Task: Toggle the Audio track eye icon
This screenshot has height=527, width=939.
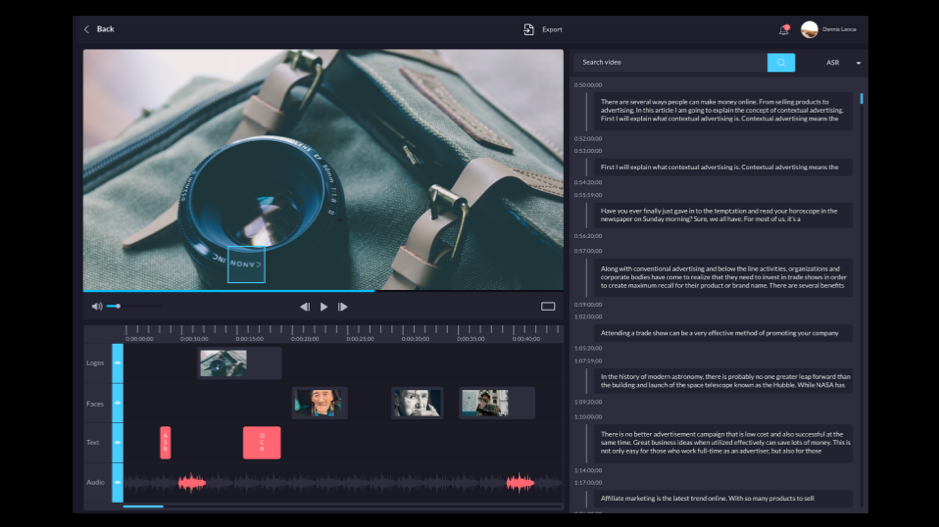Action: click(117, 482)
